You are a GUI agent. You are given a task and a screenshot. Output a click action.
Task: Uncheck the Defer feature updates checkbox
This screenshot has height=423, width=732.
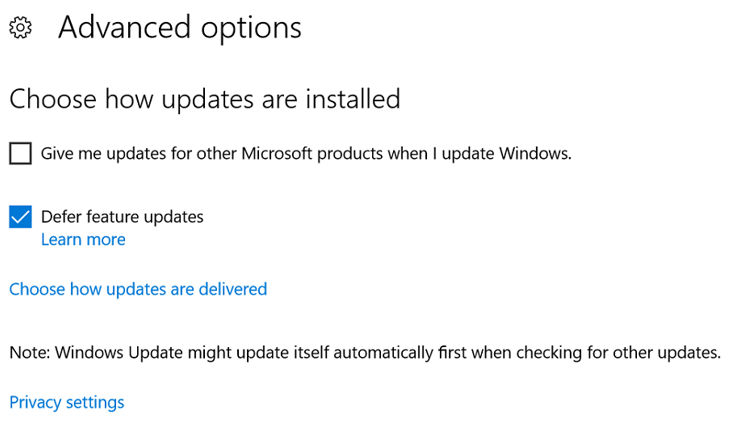point(20,216)
